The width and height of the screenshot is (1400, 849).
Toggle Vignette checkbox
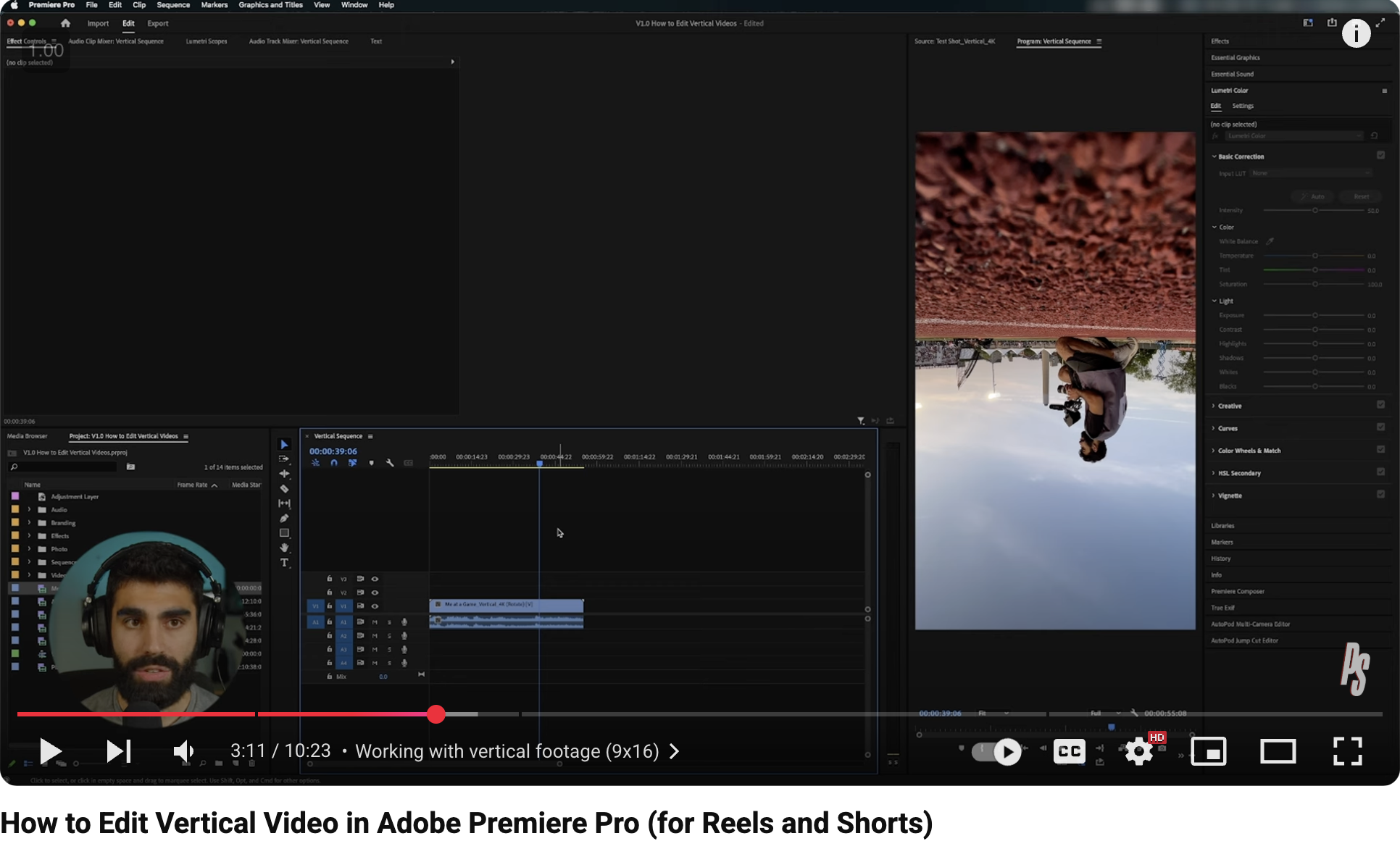pyautogui.click(x=1380, y=495)
